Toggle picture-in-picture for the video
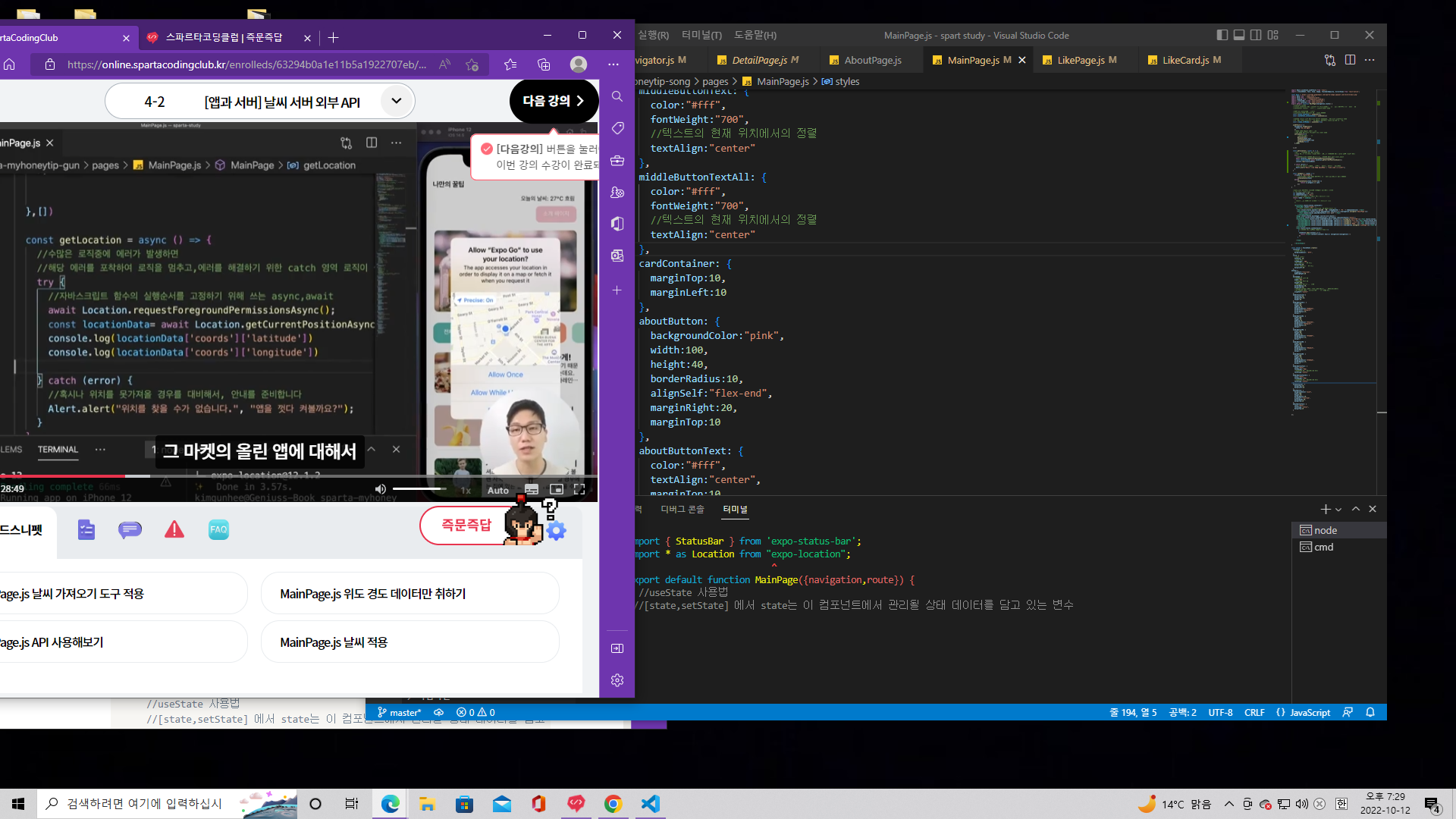Screen dimensions: 1456x819 557,489
